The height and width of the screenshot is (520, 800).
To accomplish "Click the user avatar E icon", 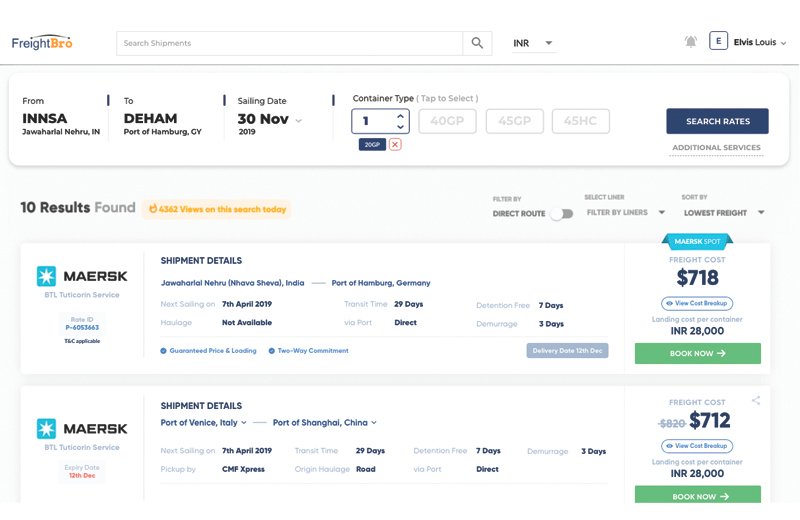I will click(718, 41).
